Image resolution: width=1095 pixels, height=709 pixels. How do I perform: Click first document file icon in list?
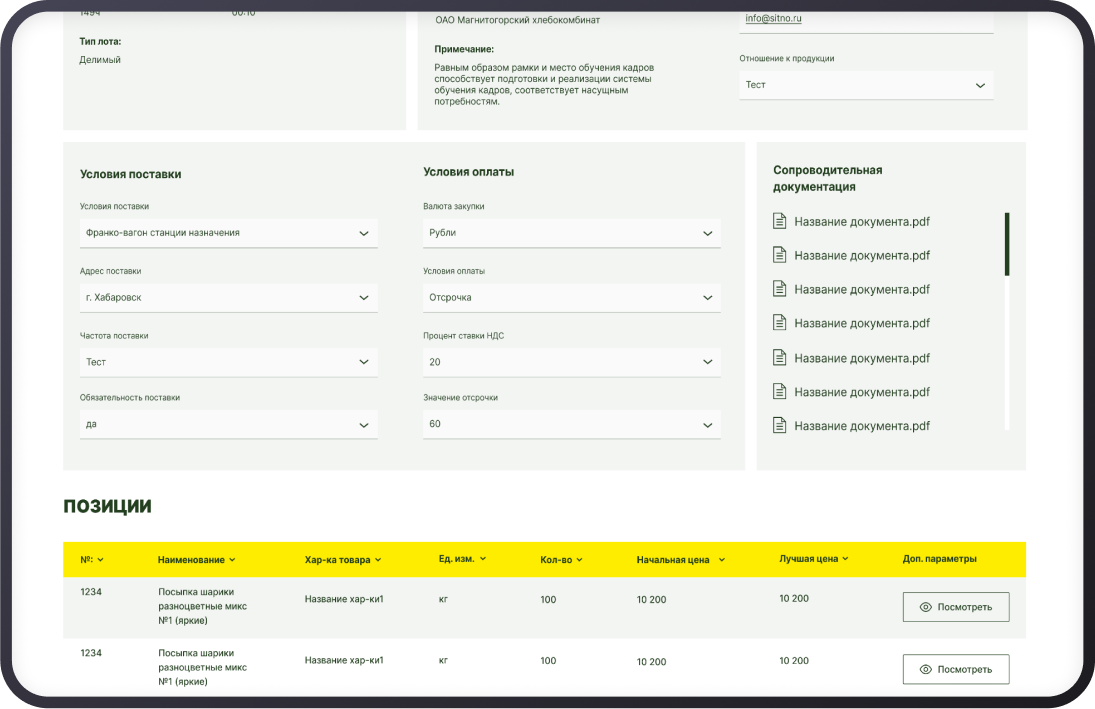click(x=779, y=221)
